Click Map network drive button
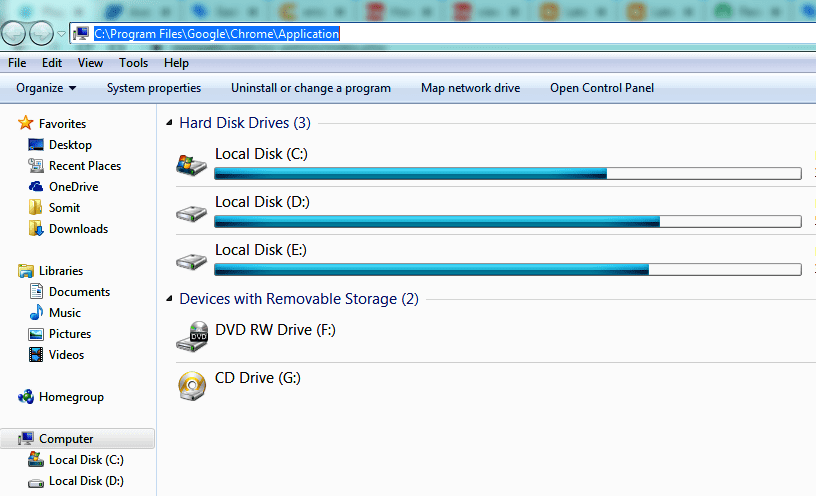This screenshot has width=816, height=496. coord(470,88)
